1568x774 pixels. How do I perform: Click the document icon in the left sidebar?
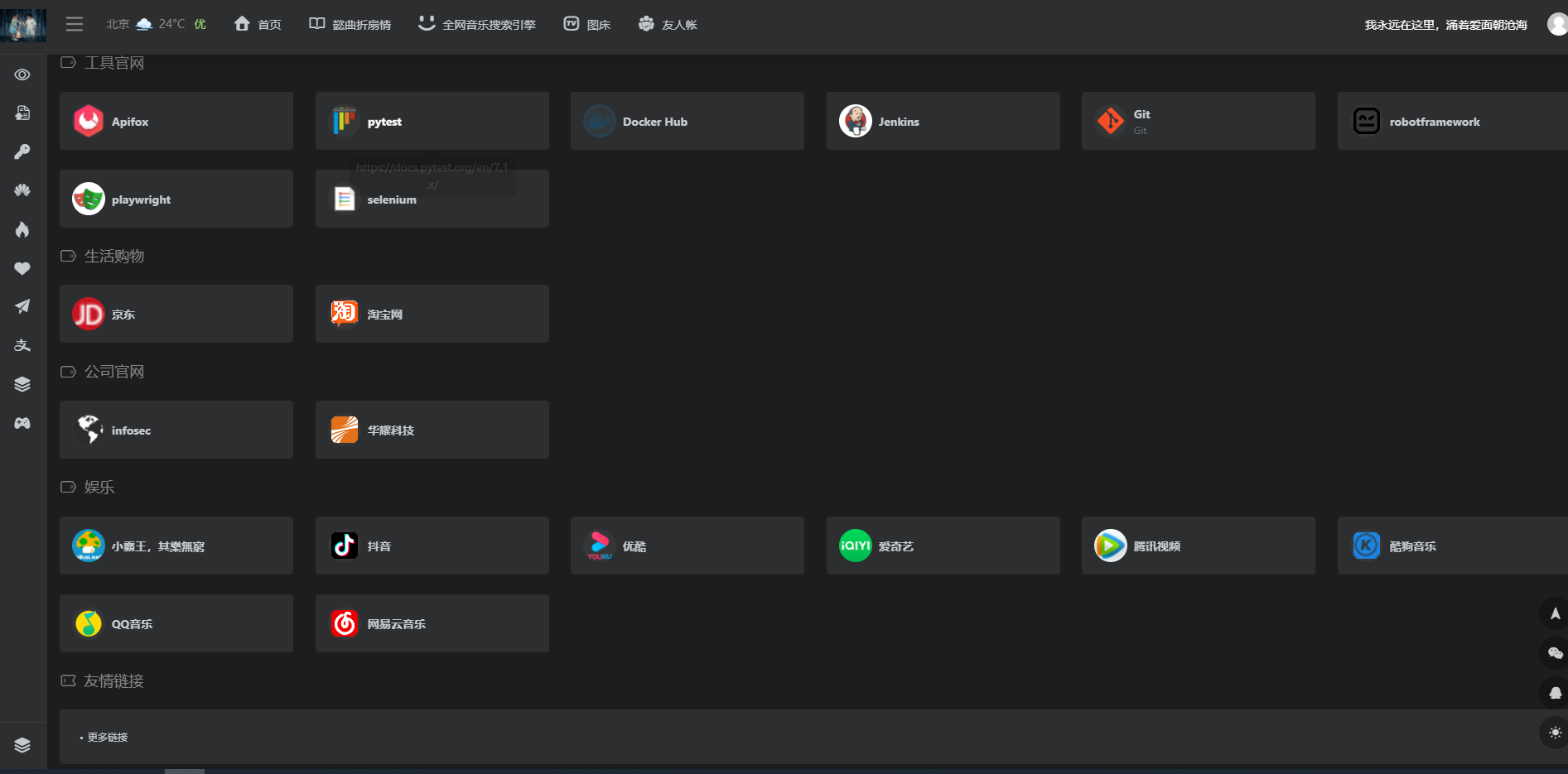point(22,113)
